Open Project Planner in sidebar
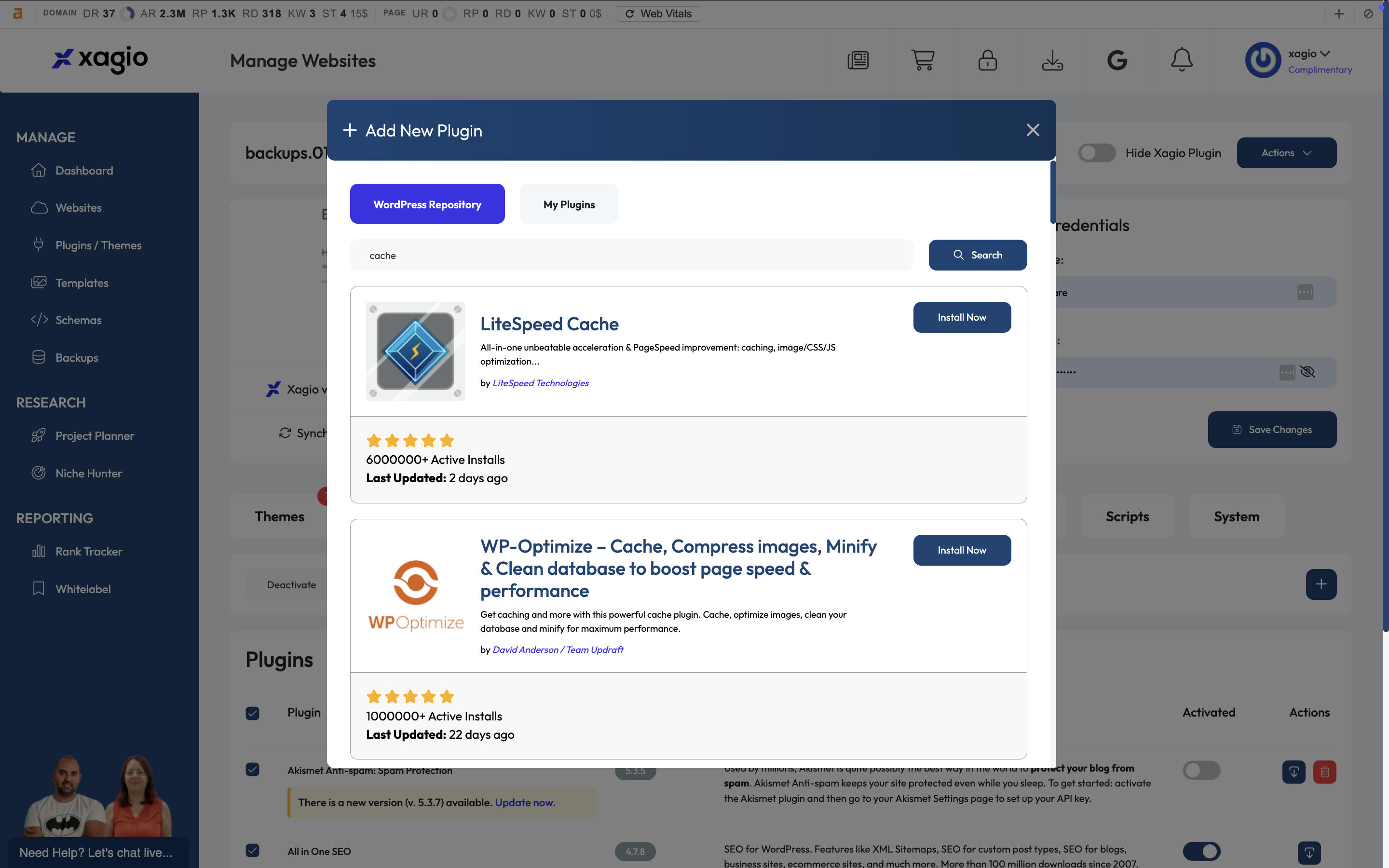Viewport: 1389px width, 868px height. 82,436
